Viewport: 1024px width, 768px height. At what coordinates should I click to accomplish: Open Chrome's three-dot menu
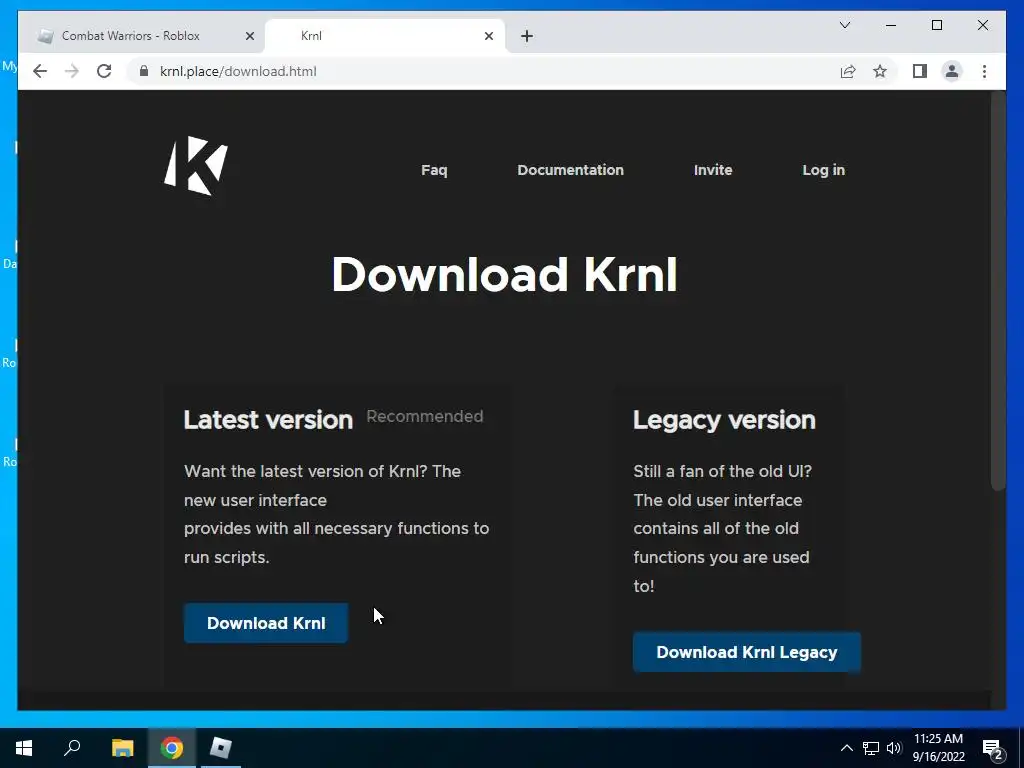(984, 71)
